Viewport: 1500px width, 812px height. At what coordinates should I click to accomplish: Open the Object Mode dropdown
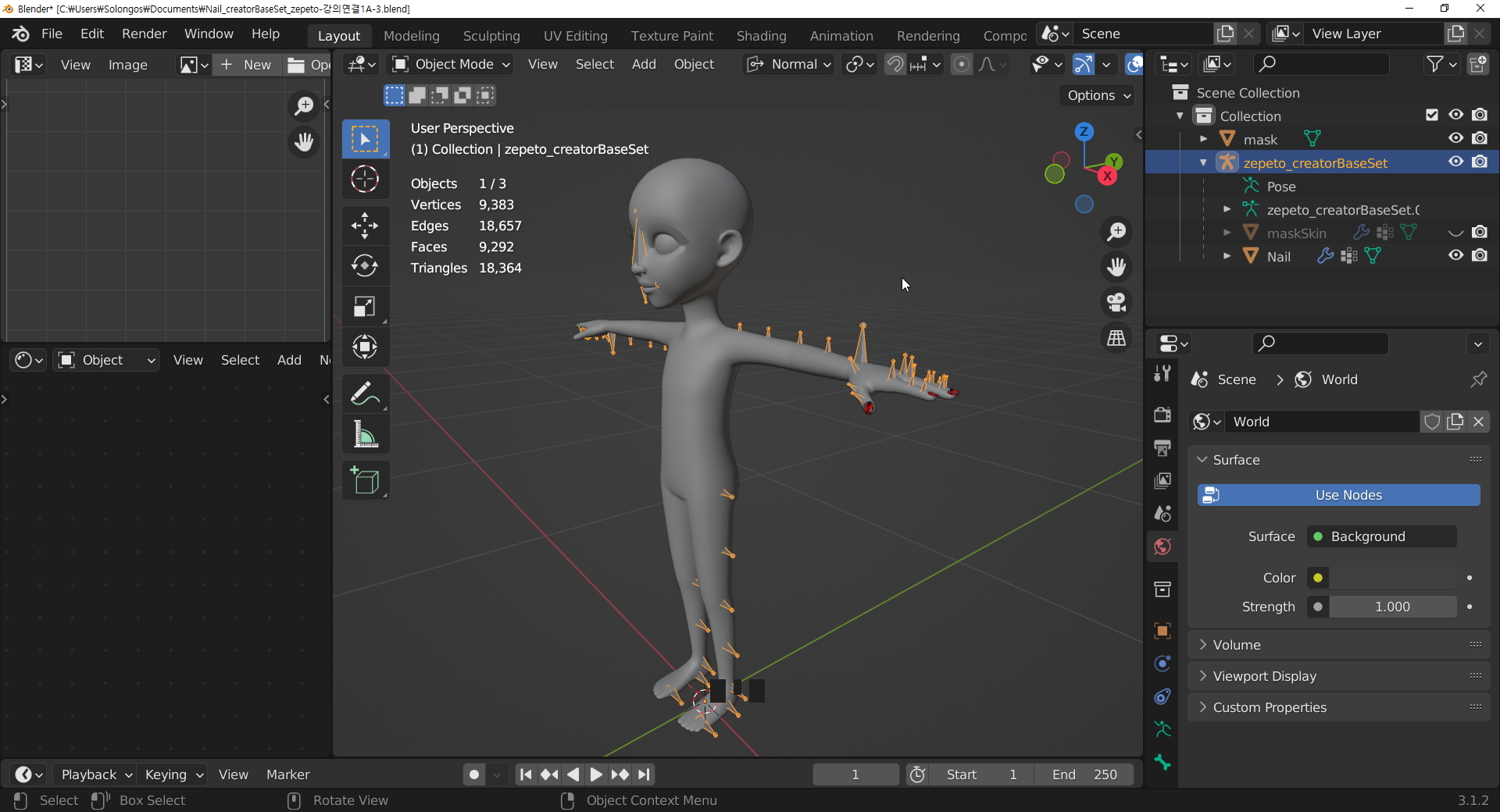pos(451,64)
